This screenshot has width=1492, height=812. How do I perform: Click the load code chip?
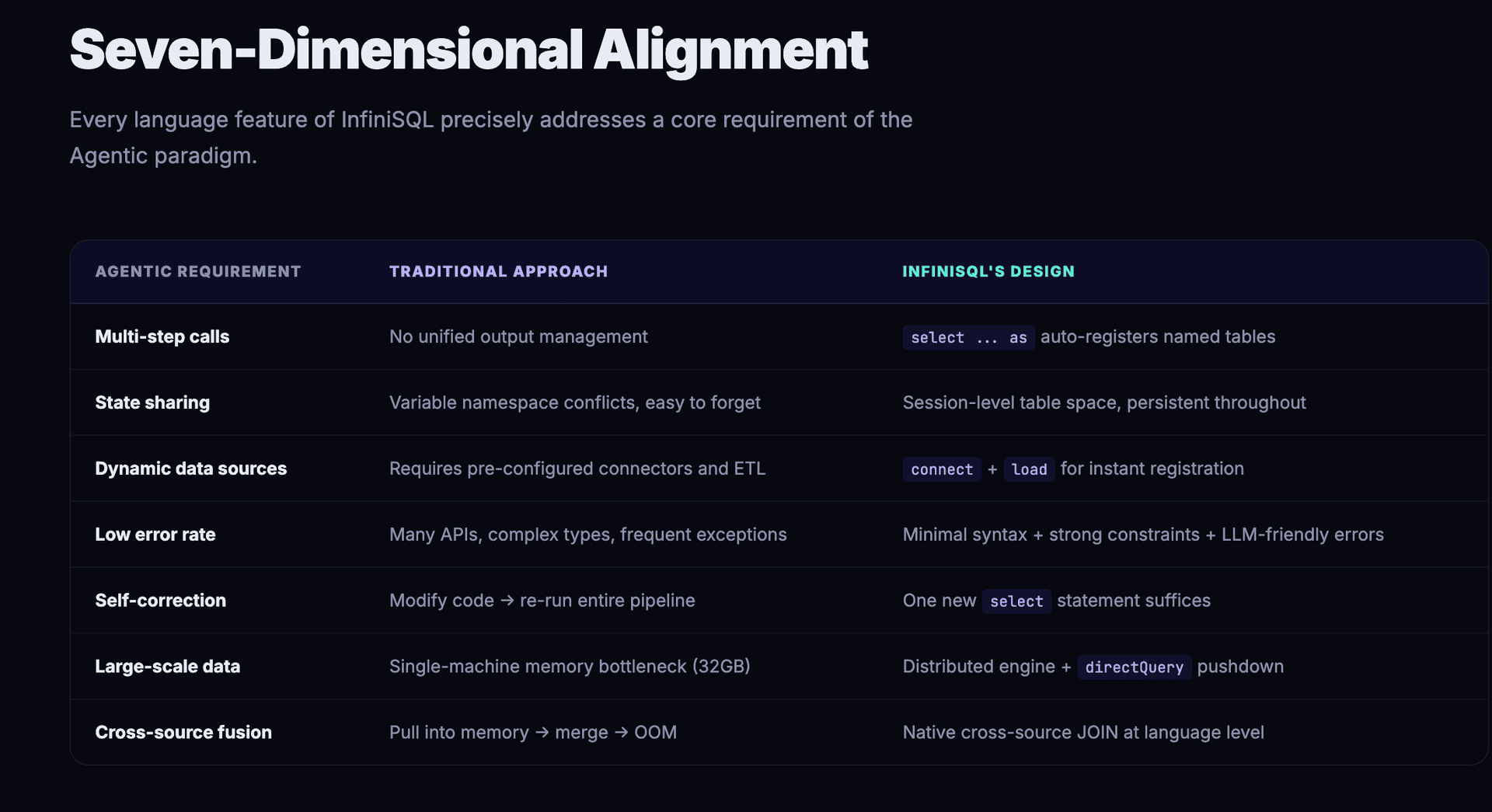click(x=1029, y=469)
